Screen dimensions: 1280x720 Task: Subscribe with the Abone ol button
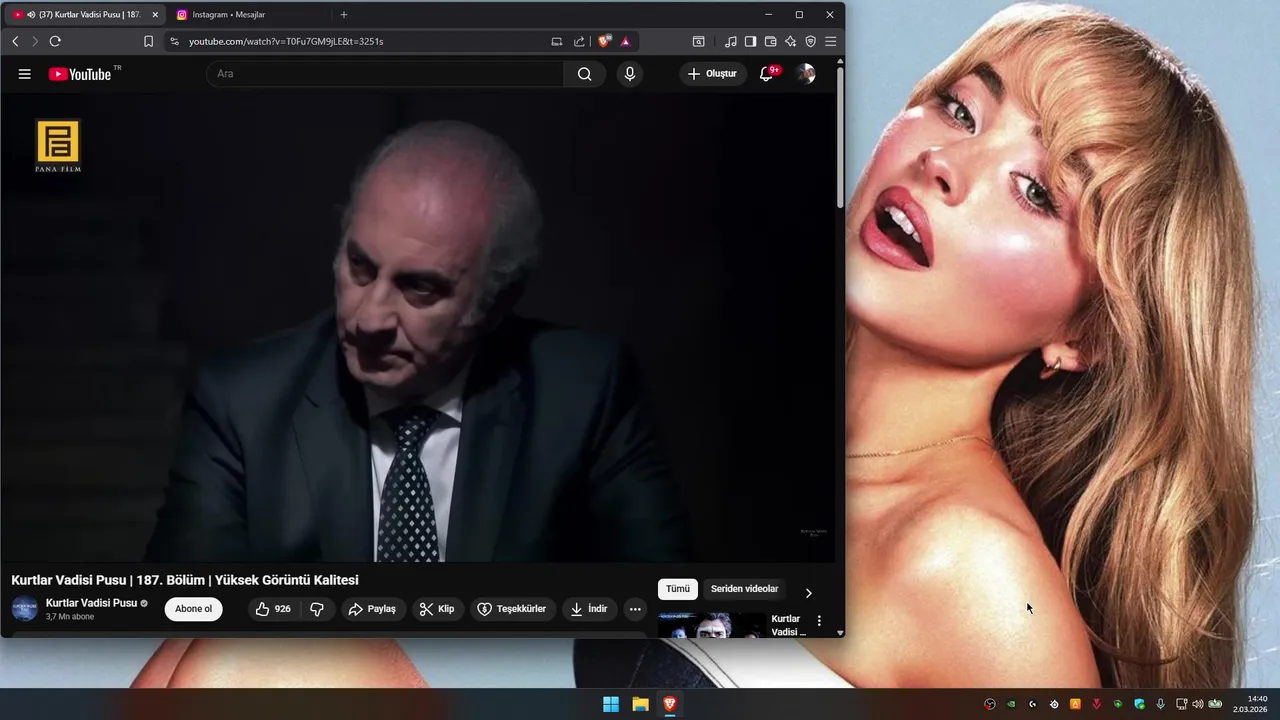pyautogui.click(x=193, y=609)
